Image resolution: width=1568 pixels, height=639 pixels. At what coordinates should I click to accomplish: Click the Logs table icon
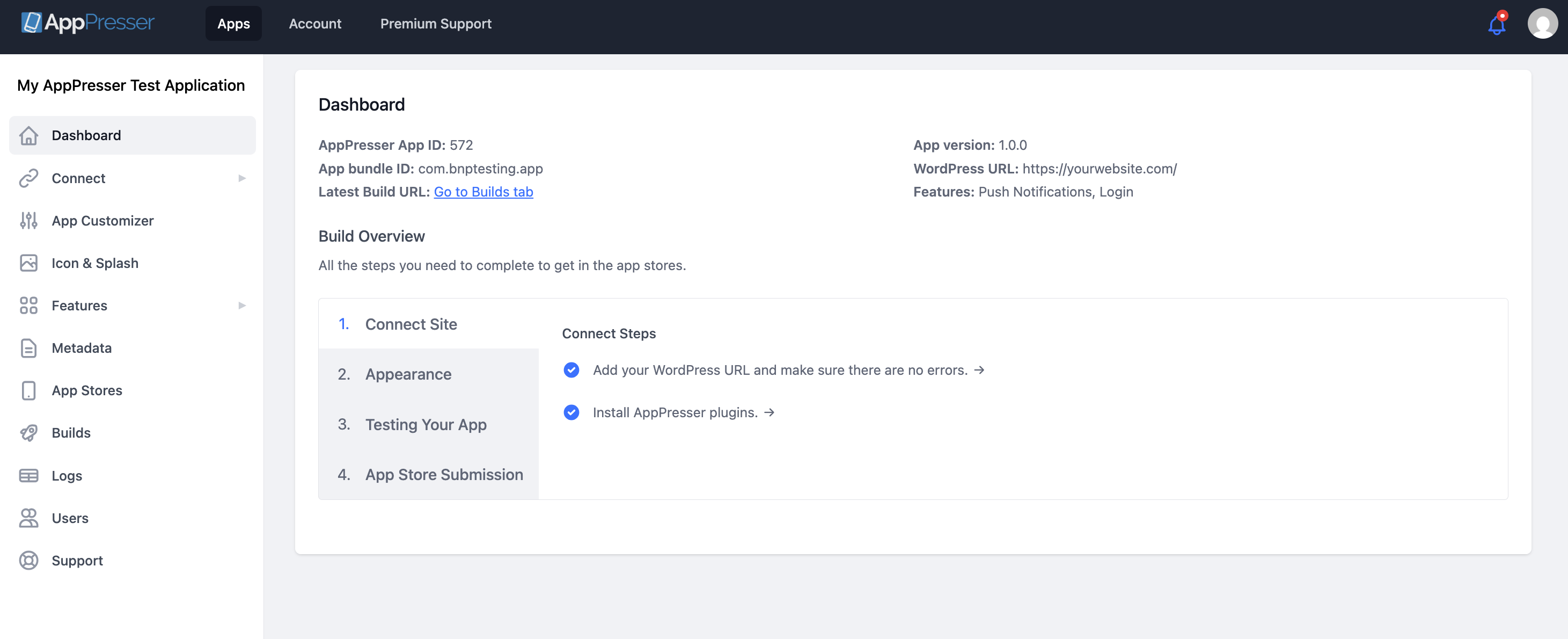(x=28, y=475)
